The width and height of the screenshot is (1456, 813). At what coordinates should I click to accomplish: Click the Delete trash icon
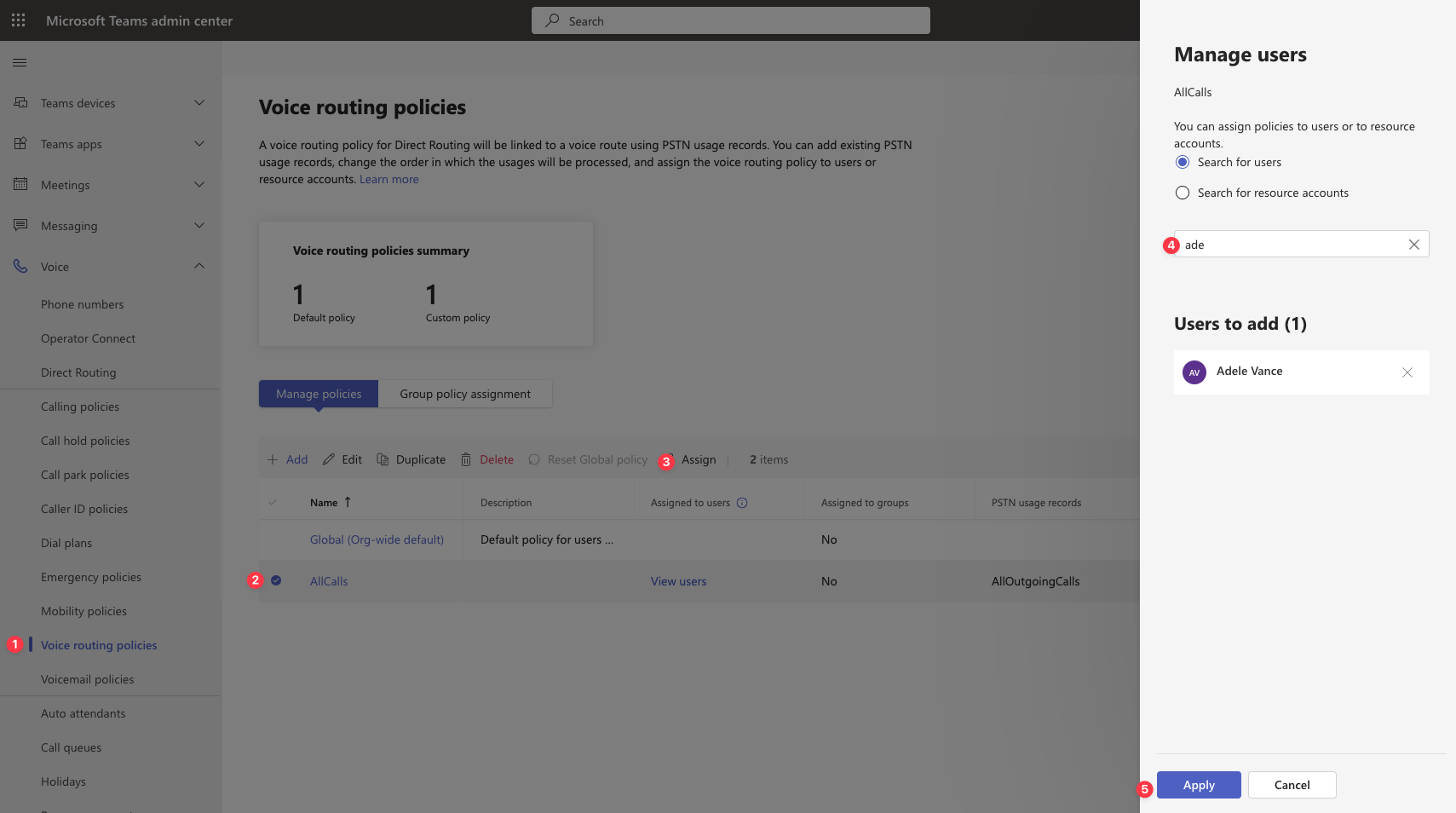[x=466, y=459]
